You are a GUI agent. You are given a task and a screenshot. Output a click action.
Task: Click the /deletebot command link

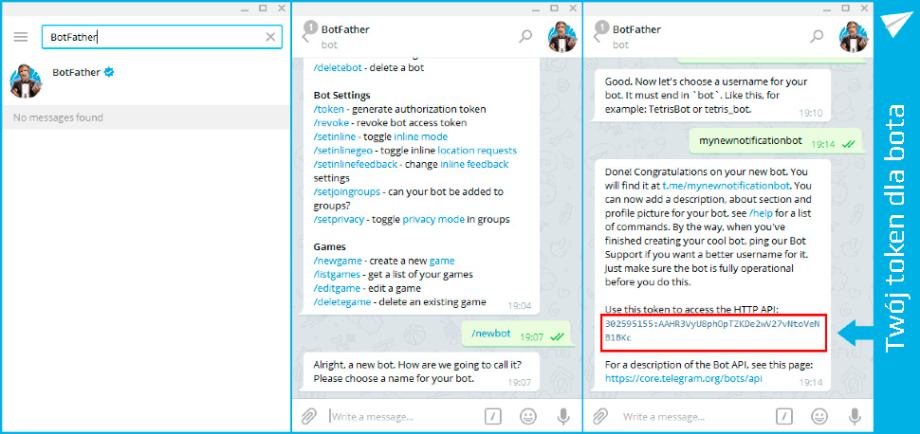click(337, 67)
